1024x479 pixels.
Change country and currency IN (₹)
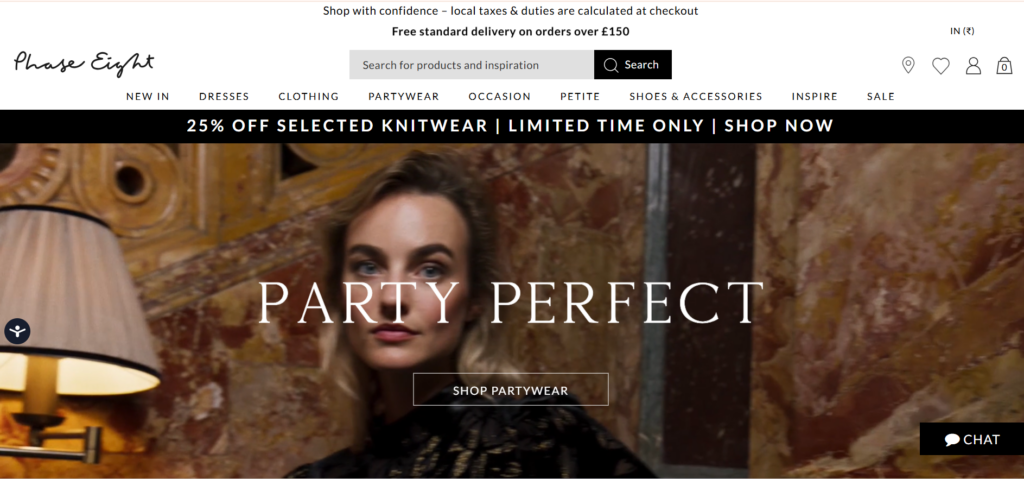coord(962,31)
